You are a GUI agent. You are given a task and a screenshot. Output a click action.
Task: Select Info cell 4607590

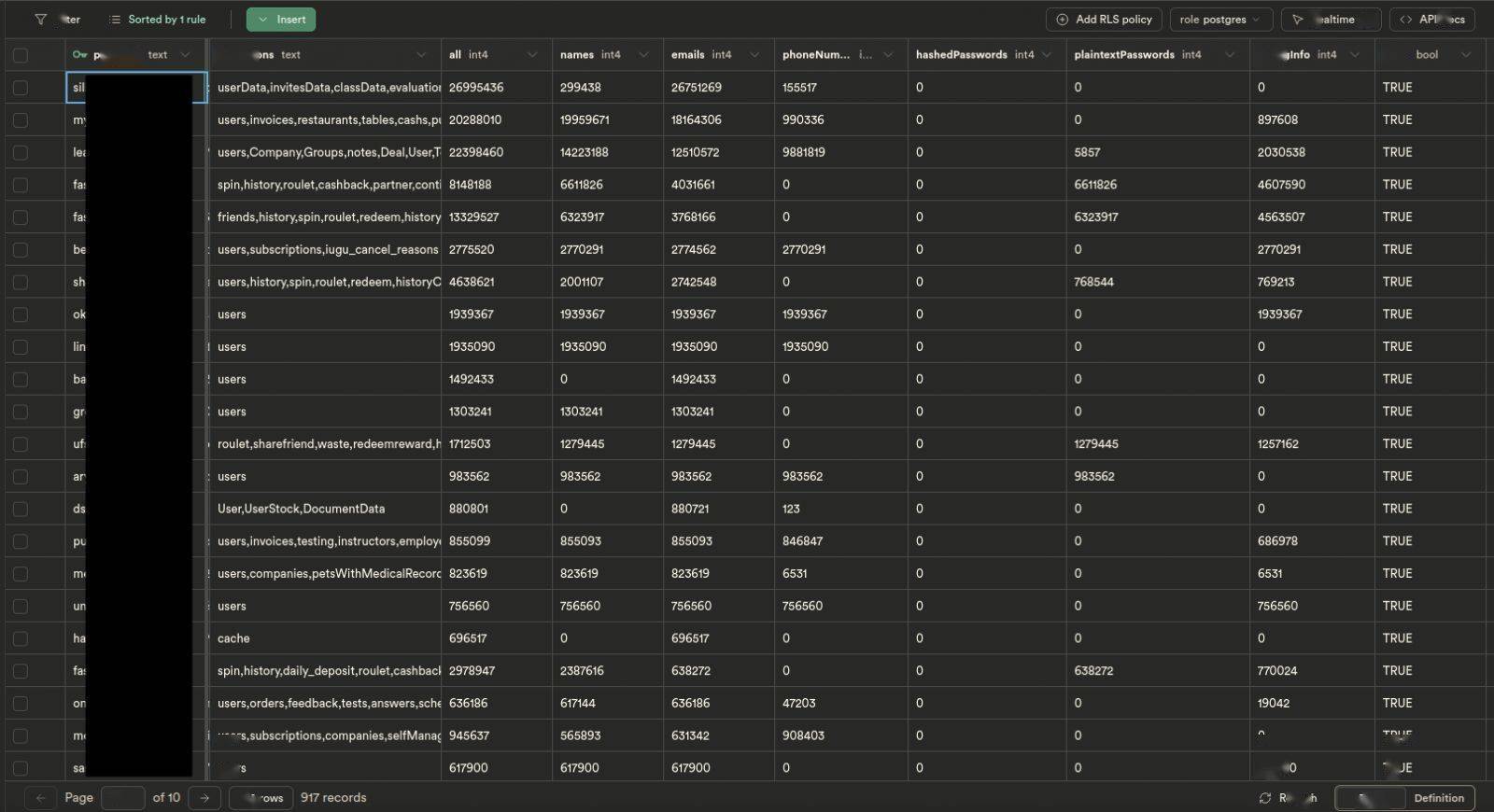click(x=1313, y=185)
